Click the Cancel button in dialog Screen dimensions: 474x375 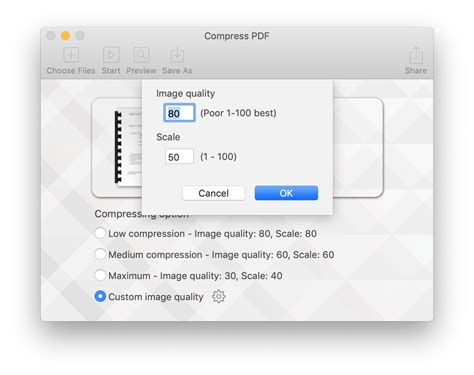point(214,193)
